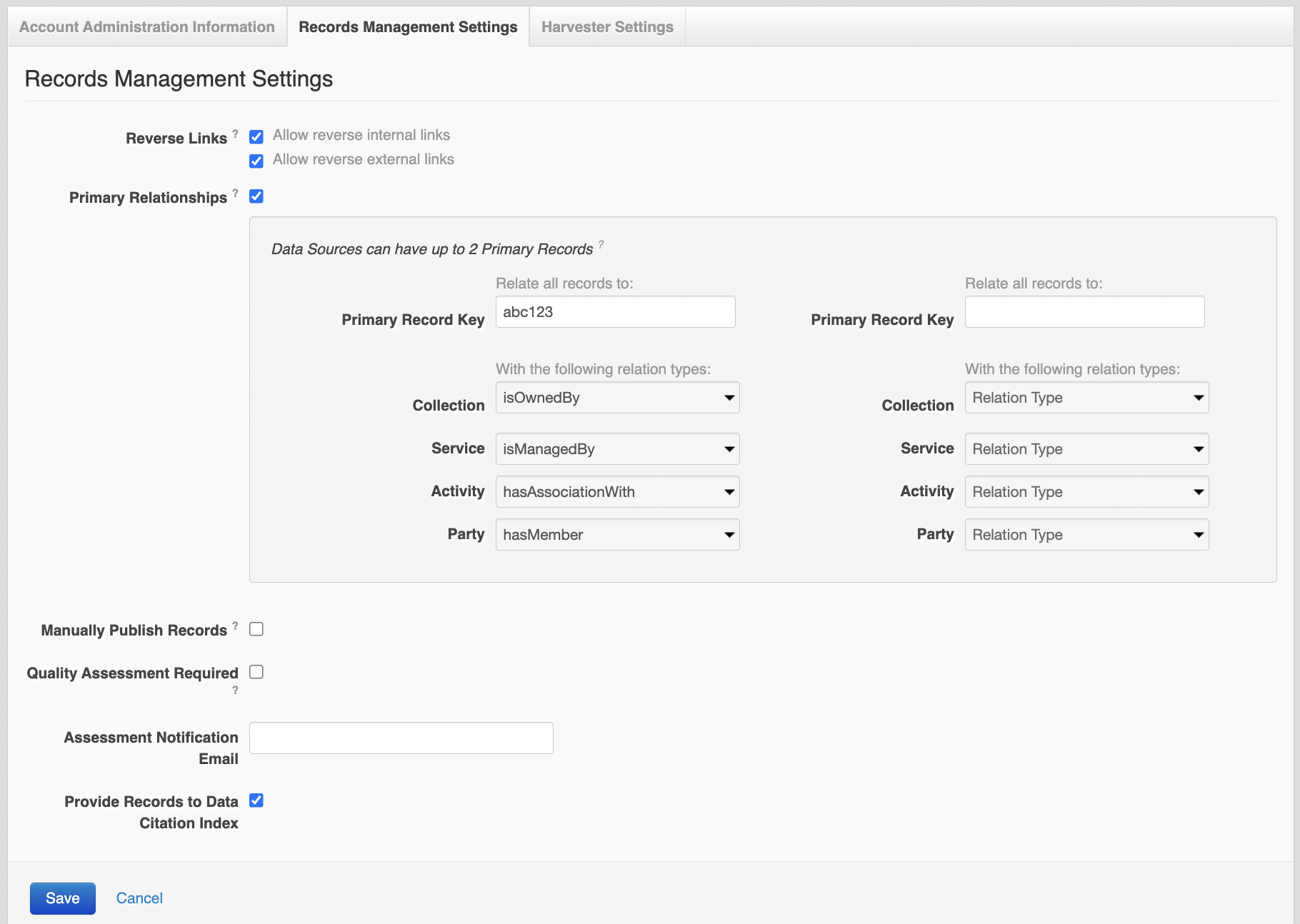Expand the hasAssociationWith Activity dropdown
Screen dimensions: 1300x924
[617, 492]
